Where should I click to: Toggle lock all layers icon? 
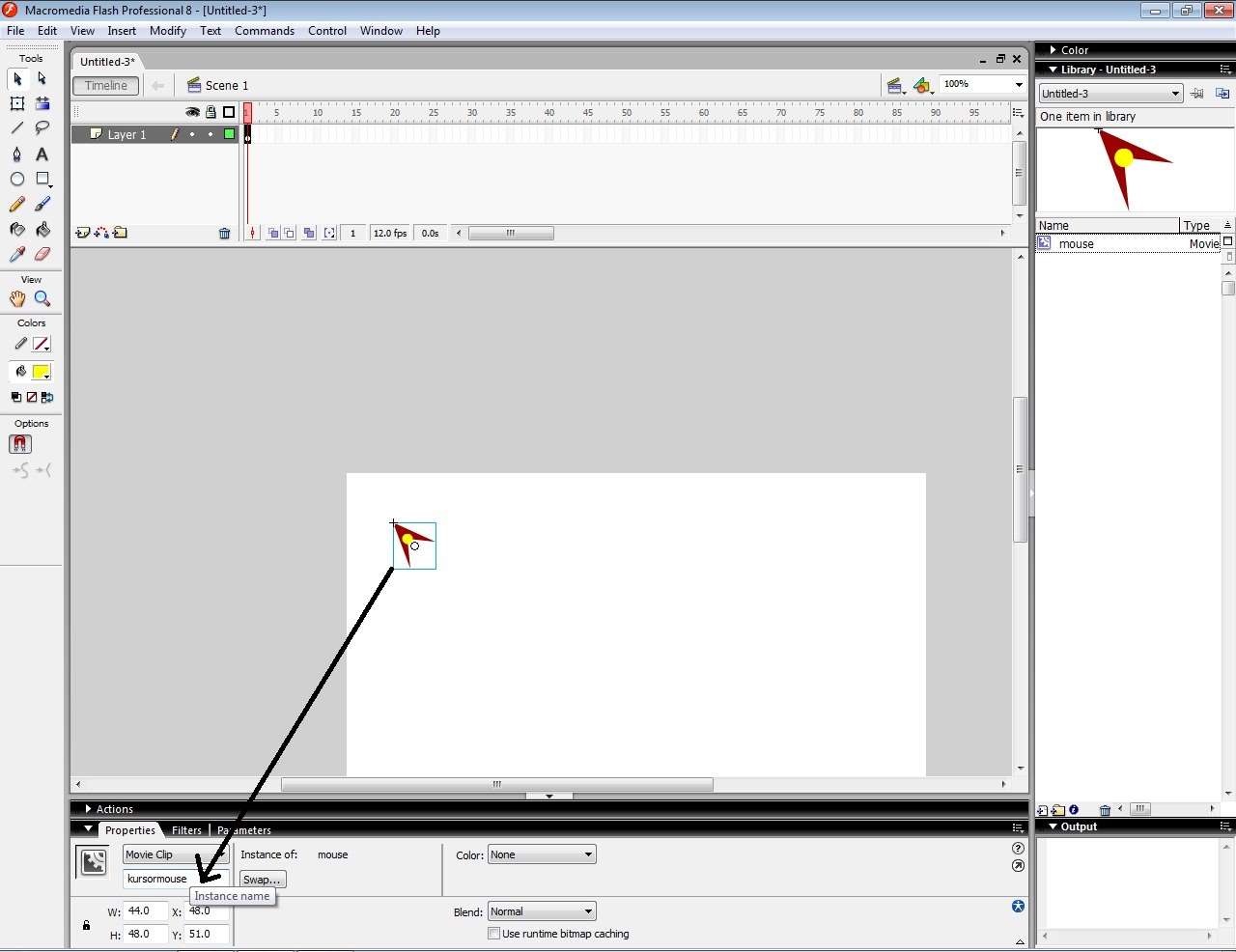[x=211, y=112]
